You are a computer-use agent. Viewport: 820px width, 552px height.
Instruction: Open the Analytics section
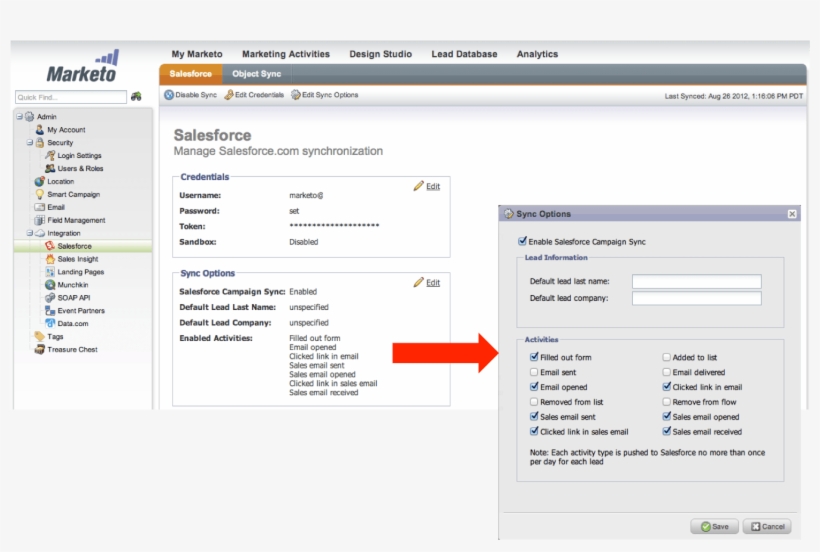pyautogui.click(x=537, y=54)
